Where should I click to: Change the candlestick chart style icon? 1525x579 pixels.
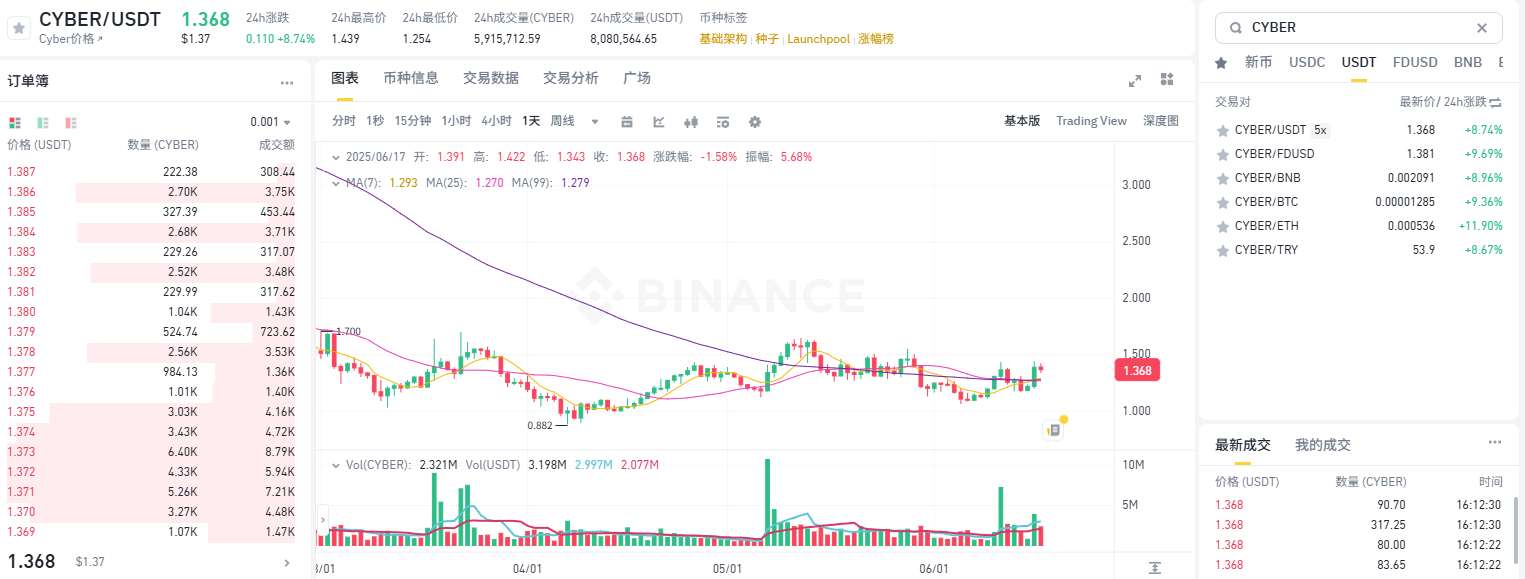(x=690, y=122)
